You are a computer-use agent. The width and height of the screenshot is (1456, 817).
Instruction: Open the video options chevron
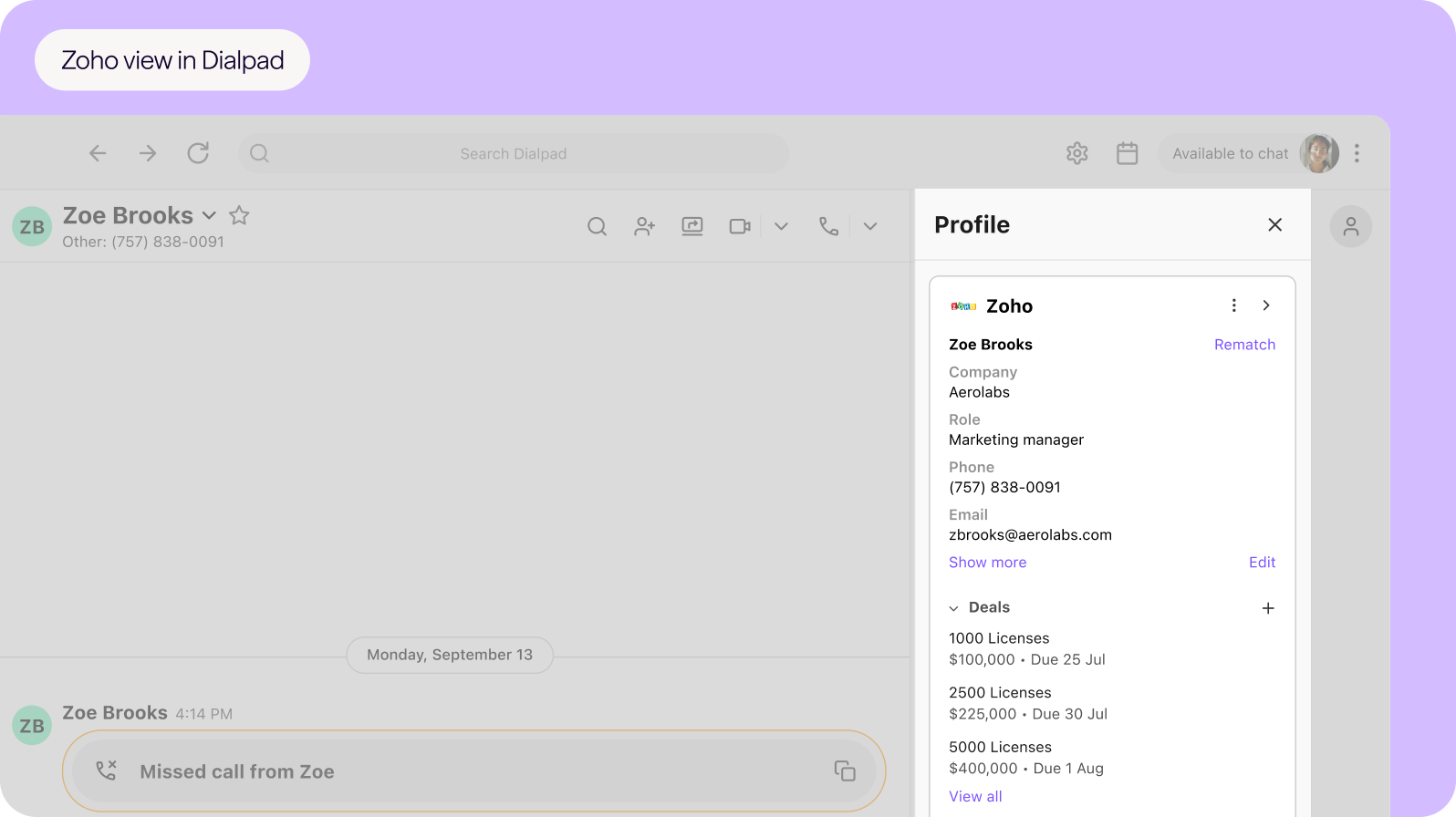[781, 226]
